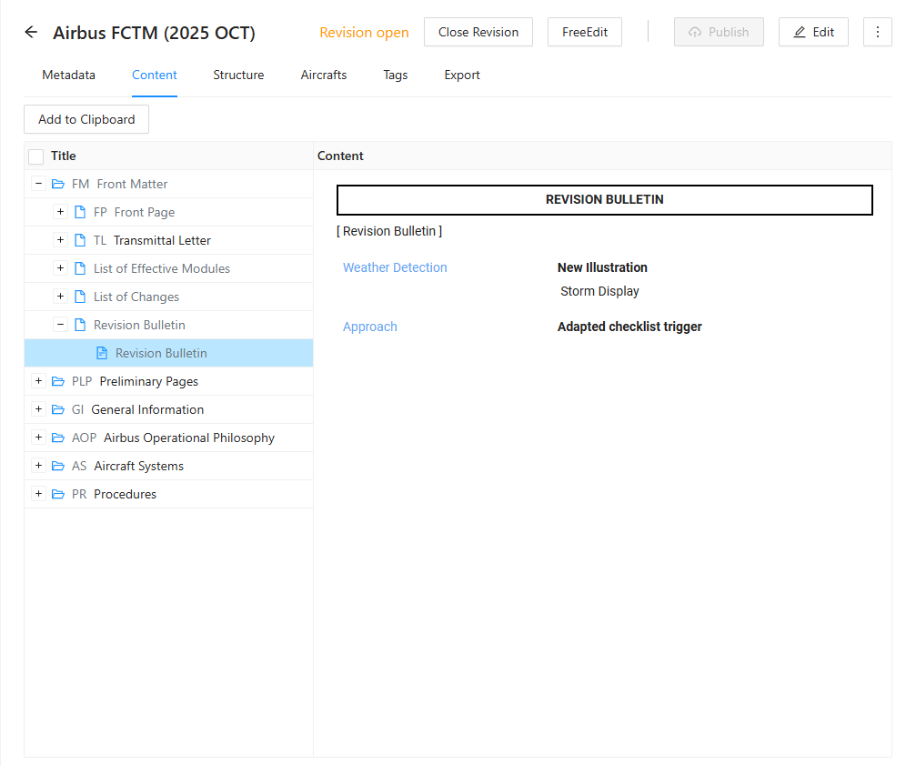This screenshot has width=906, height=768.
Task: Click the General Information folder icon
Action: click(58, 410)
